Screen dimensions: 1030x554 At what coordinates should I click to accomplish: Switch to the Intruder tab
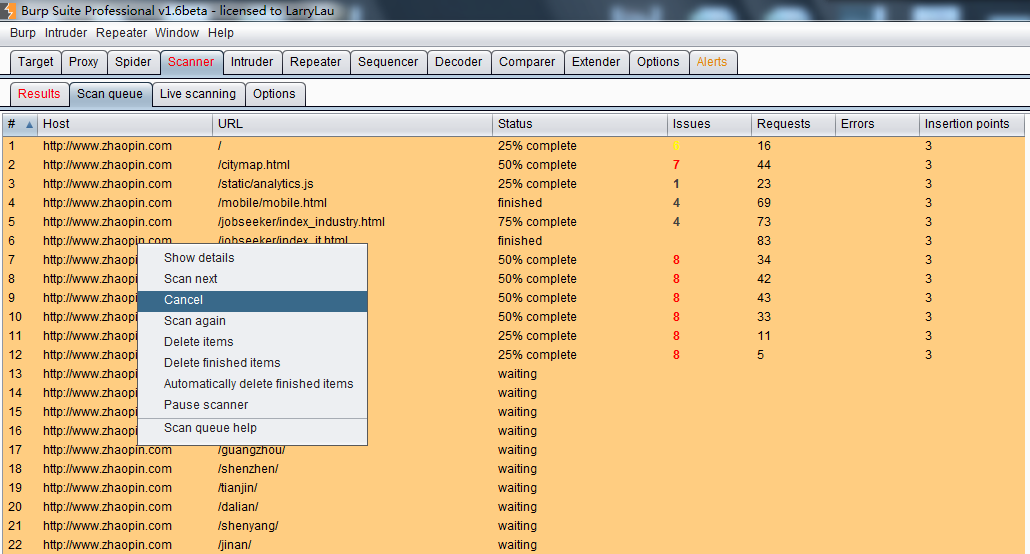coord(252,62)
